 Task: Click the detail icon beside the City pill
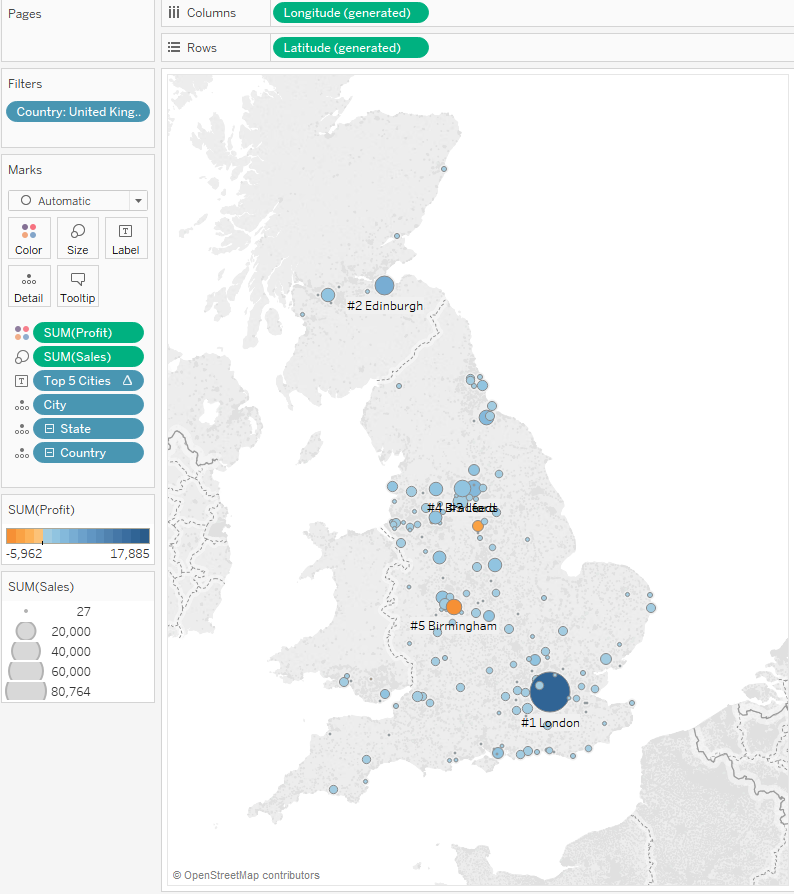(20, 404)
